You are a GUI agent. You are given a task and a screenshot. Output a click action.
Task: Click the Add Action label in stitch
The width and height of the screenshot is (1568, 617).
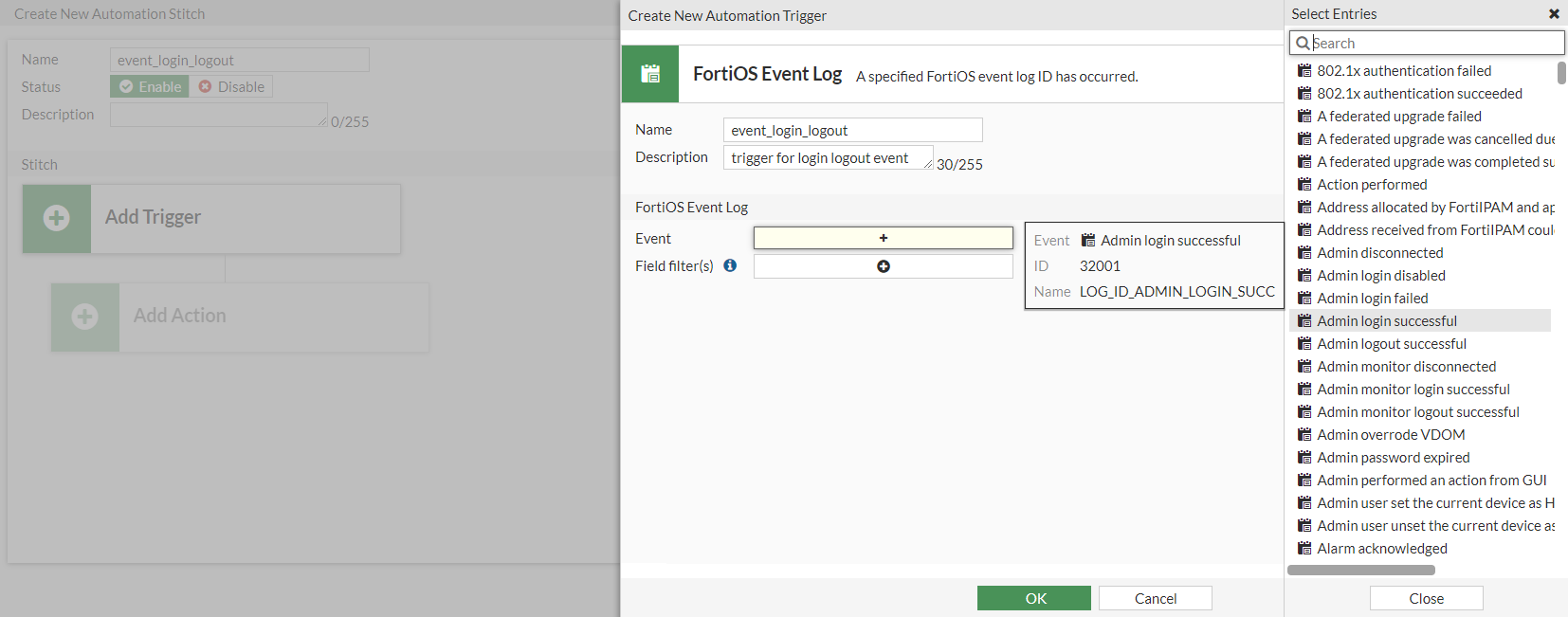pos(179,316)
